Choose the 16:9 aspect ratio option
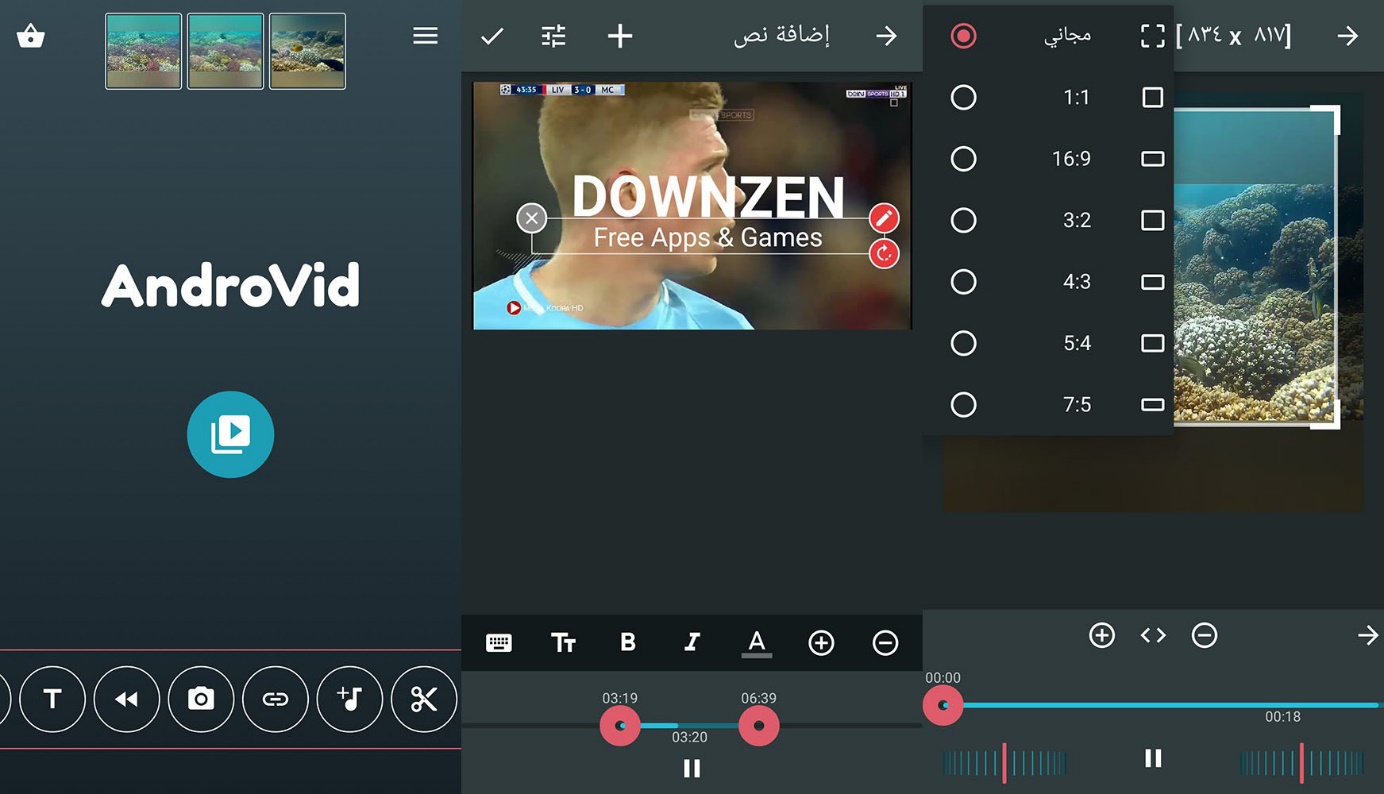Viewport: 1384px width, 794px height. (963, 159)
